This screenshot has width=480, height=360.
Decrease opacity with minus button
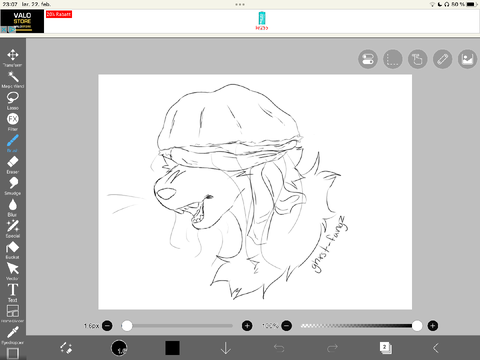(286, 326)
